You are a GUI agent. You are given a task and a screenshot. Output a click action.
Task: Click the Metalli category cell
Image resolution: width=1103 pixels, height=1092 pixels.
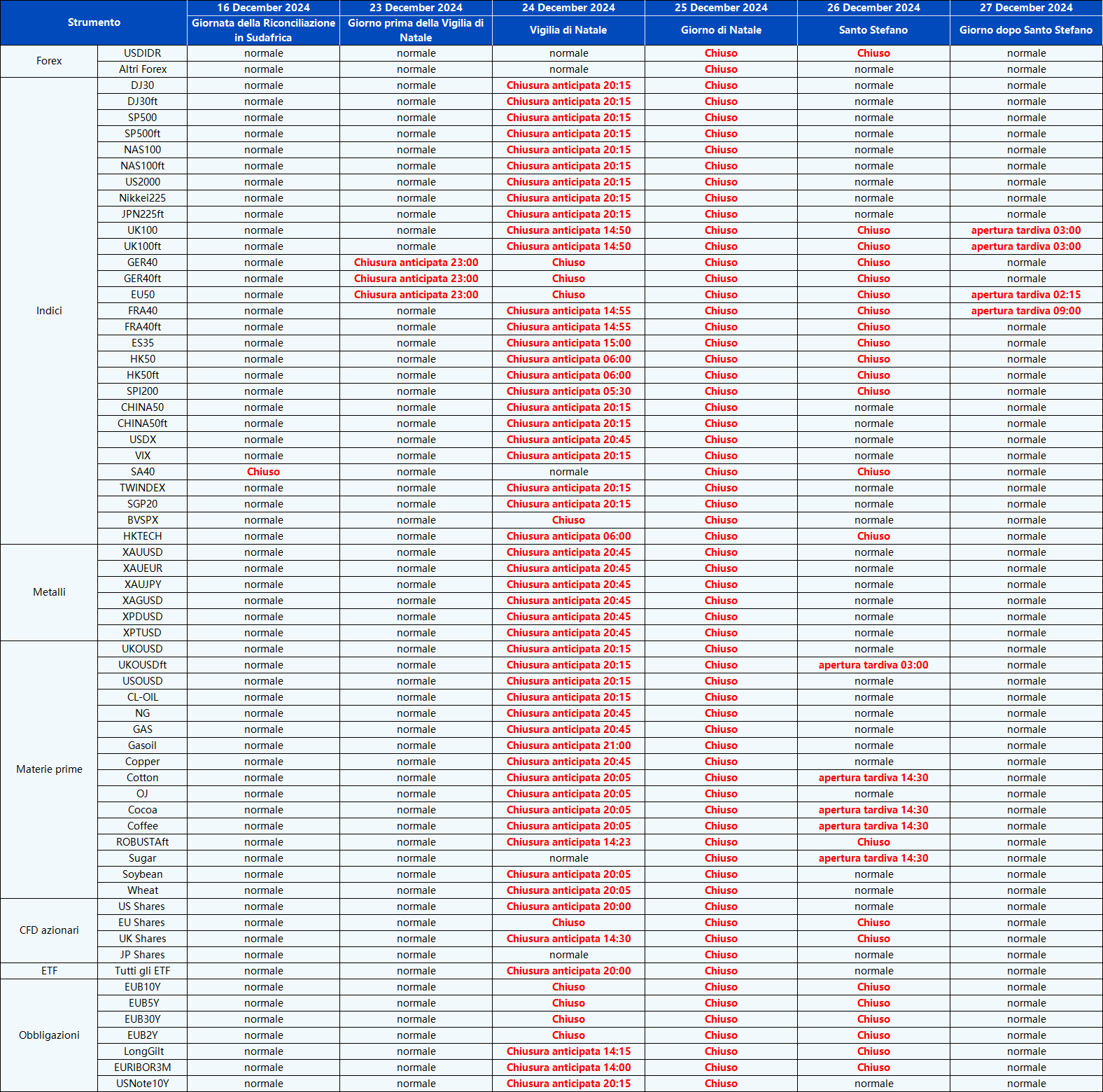(49, 592)
